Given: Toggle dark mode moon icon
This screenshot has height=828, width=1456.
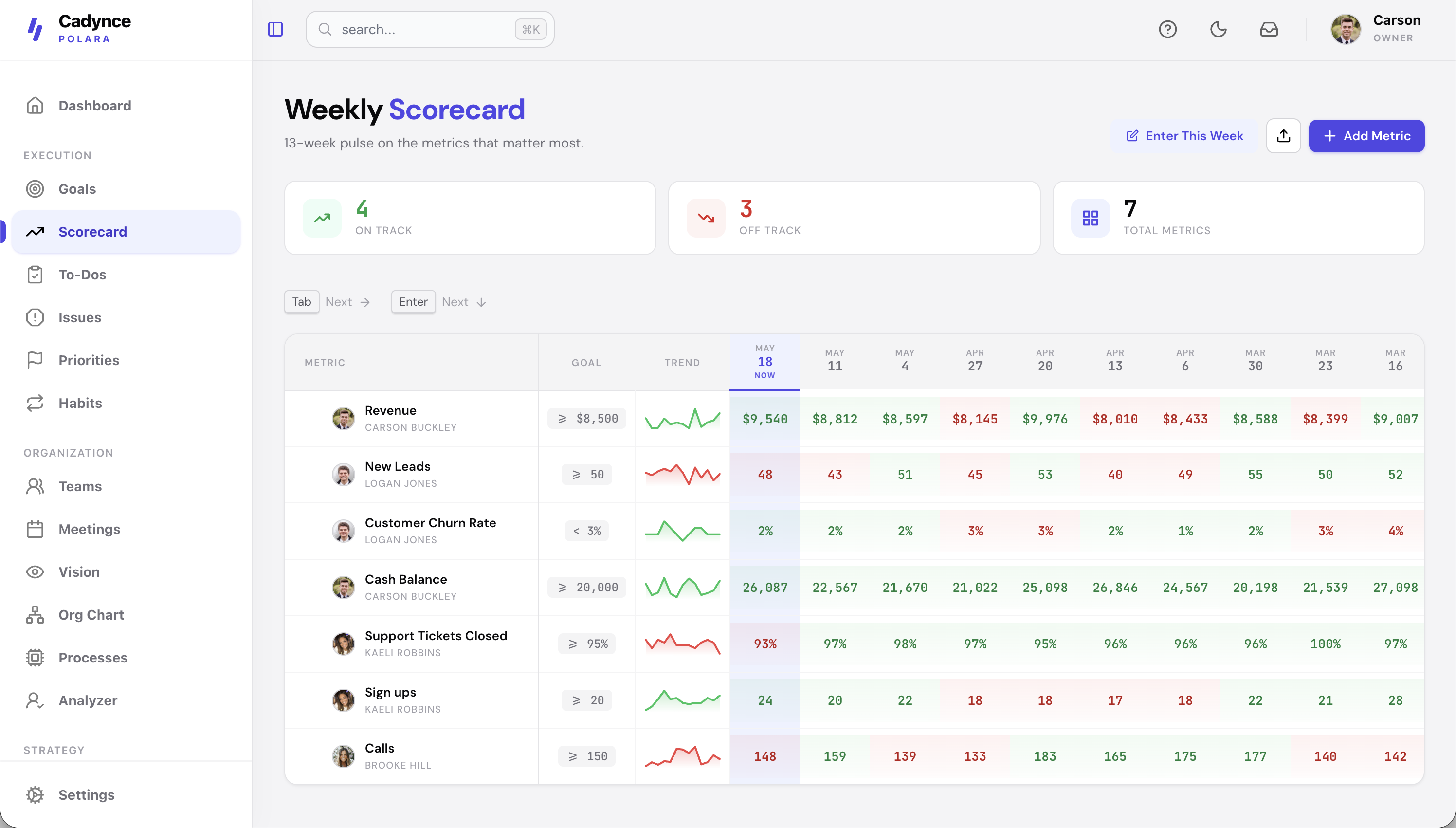Looking at the screenshot, I should tap(1219, 29).
